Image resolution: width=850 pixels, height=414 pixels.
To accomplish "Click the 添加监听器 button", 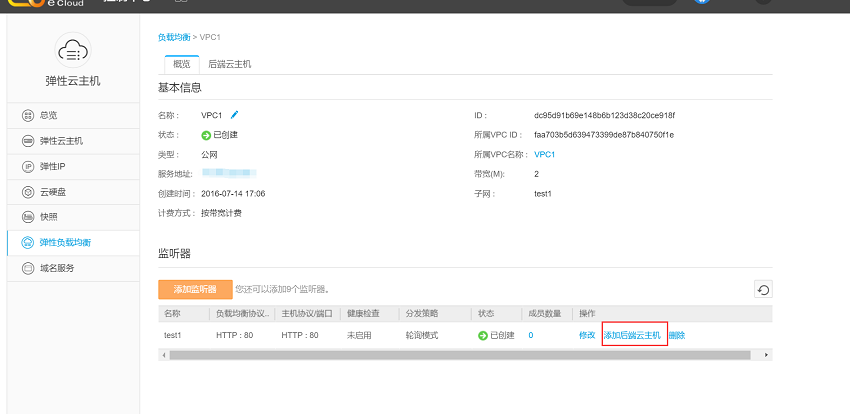I will point(195,290).
